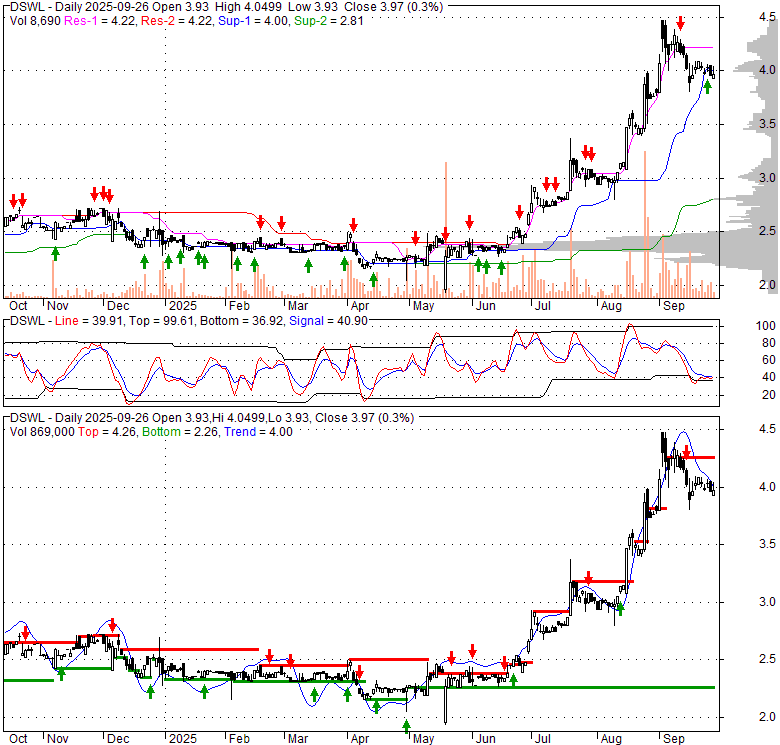Image resolution: width=780 pixels, height=745 pixels.
Task: Select the 'Bottom = 36.92' oscillator value
Action: click(242, 321)
